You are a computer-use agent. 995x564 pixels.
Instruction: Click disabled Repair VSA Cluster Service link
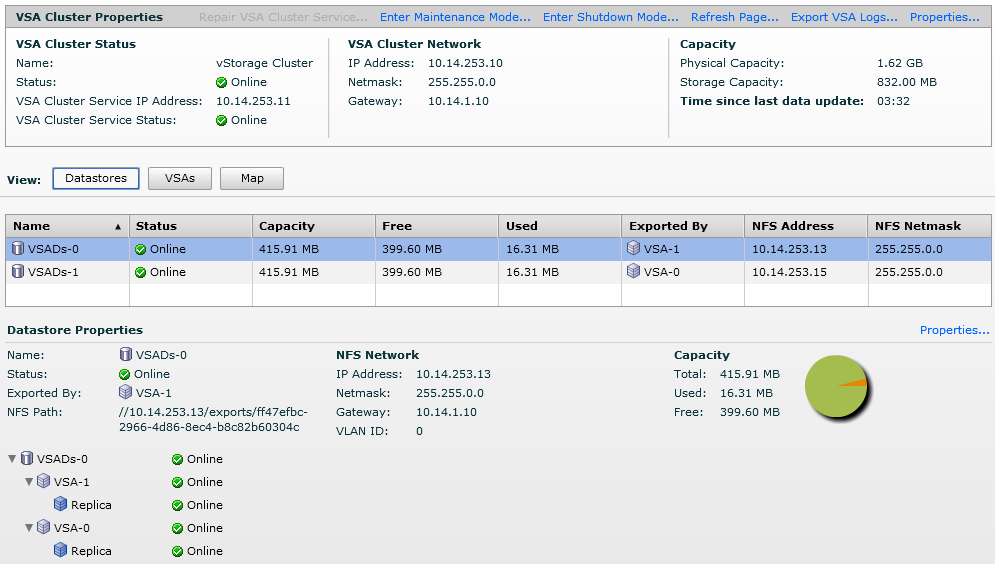(x=283, y=17)
